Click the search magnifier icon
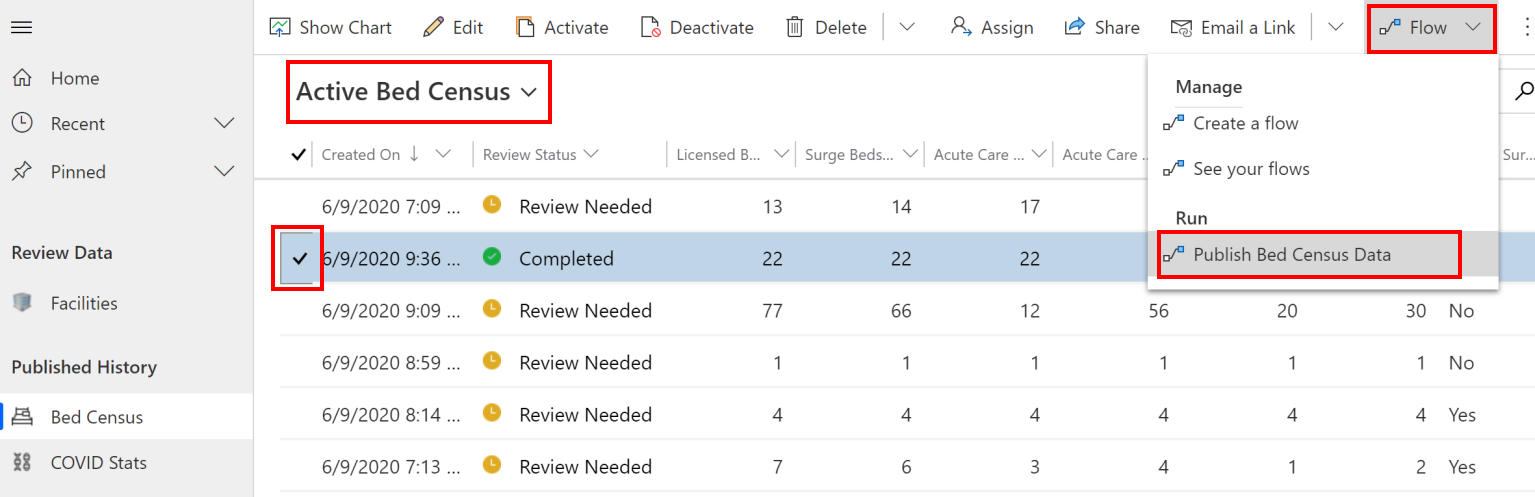The height and width of the screenshot is (497, 1535). tap(1524, 91)
